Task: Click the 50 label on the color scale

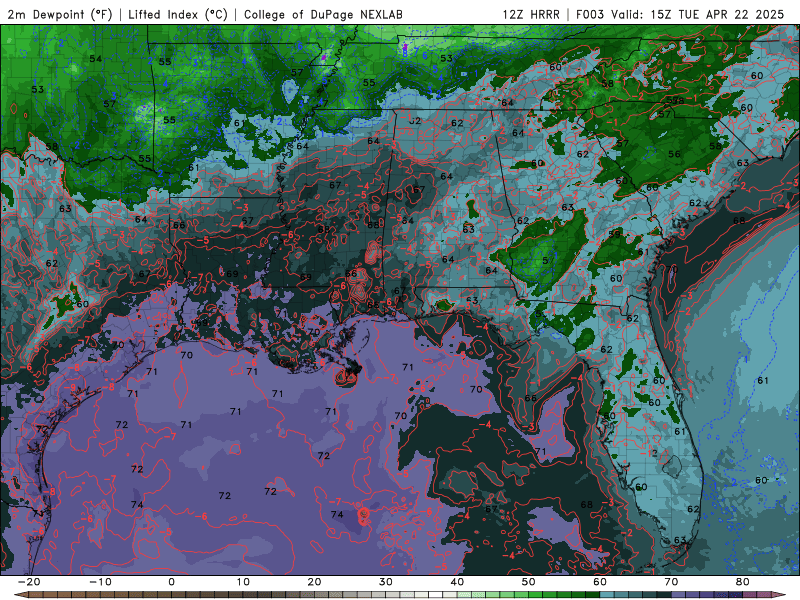Action: coord(529,582)
